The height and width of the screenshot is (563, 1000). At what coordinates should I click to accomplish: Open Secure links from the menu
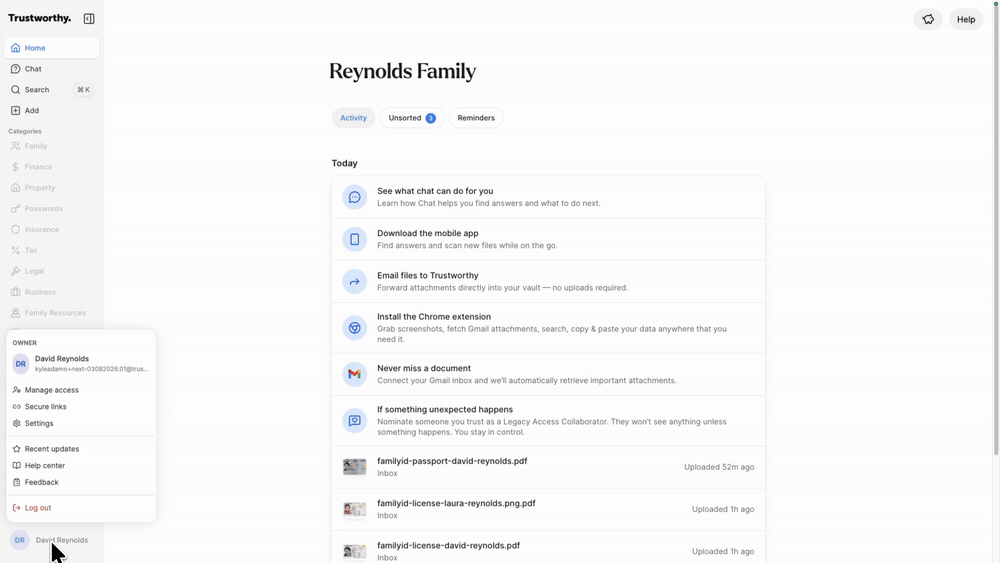tap(46, 407)
